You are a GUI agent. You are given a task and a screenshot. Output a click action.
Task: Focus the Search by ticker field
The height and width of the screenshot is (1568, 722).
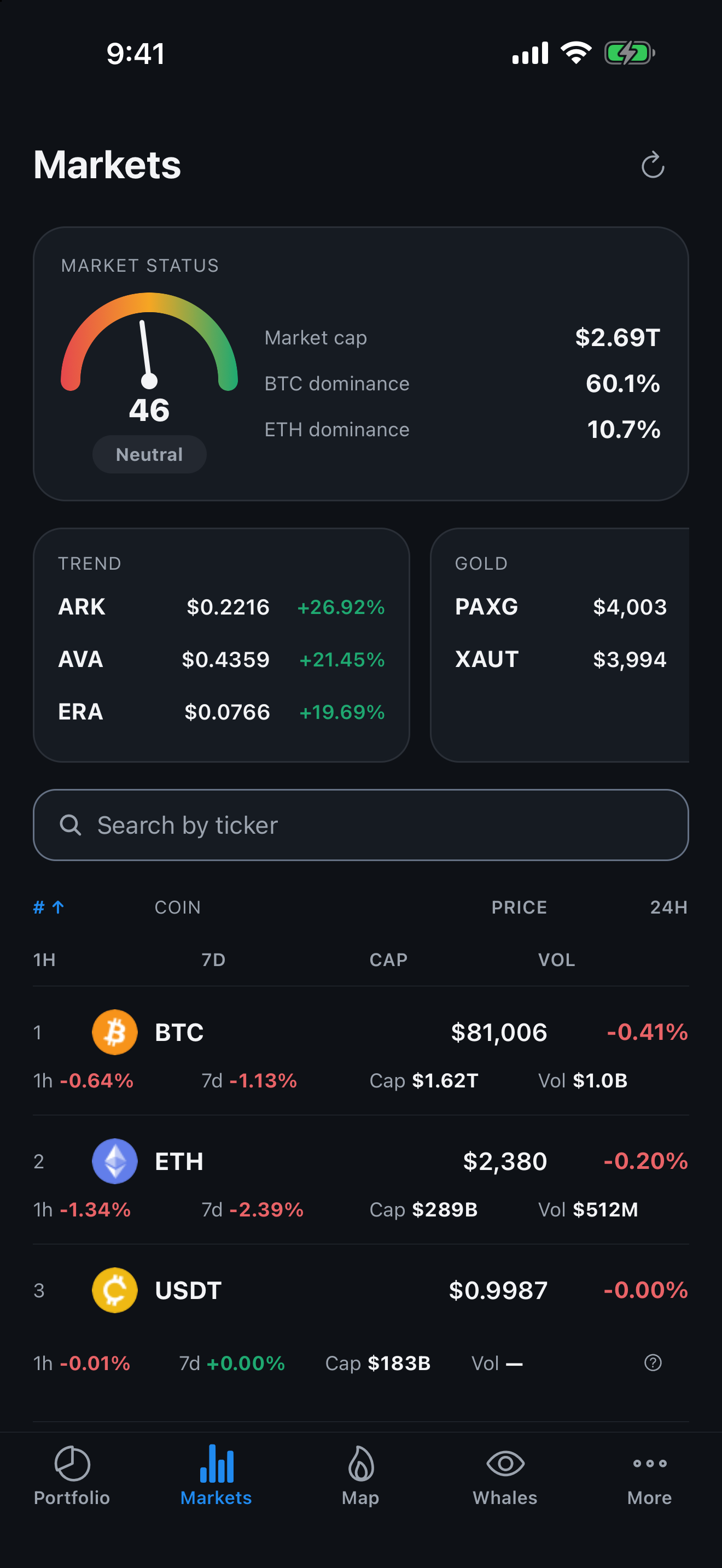(361, 825)
